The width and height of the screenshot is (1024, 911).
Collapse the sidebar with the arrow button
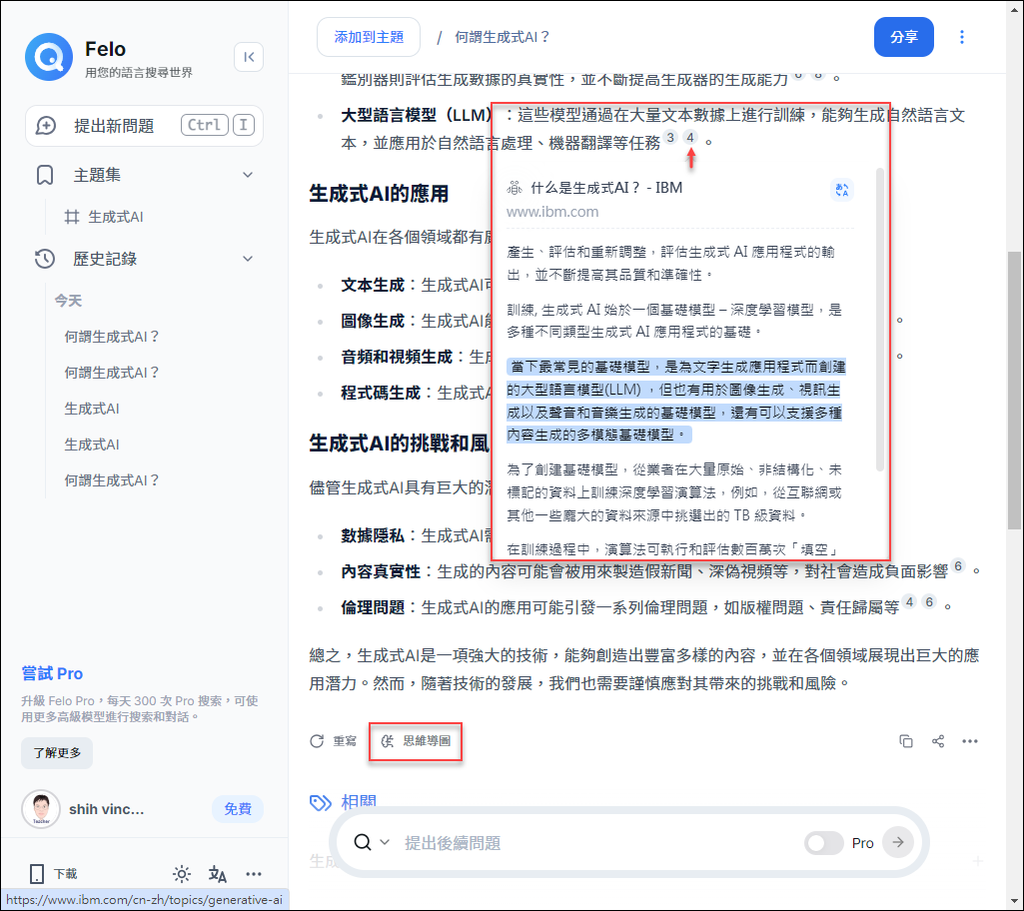[249, 57]
